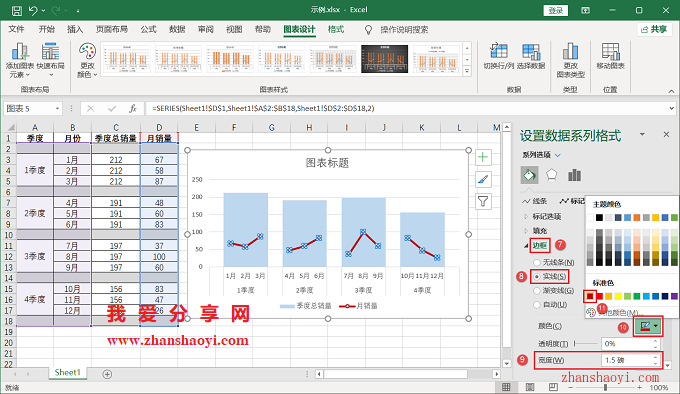Viewport: 680px width, 394px height.
Task: Pick black theme color swatch
Action: 599,218
